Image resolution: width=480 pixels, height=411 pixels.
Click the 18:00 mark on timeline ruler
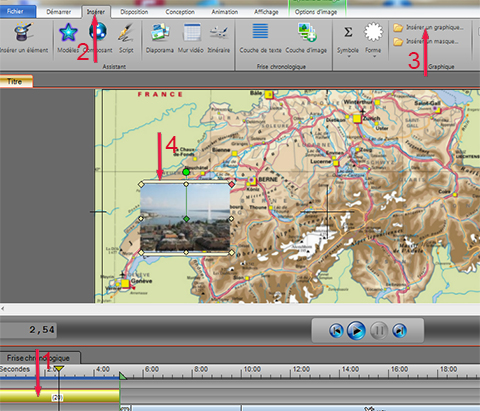448,369
